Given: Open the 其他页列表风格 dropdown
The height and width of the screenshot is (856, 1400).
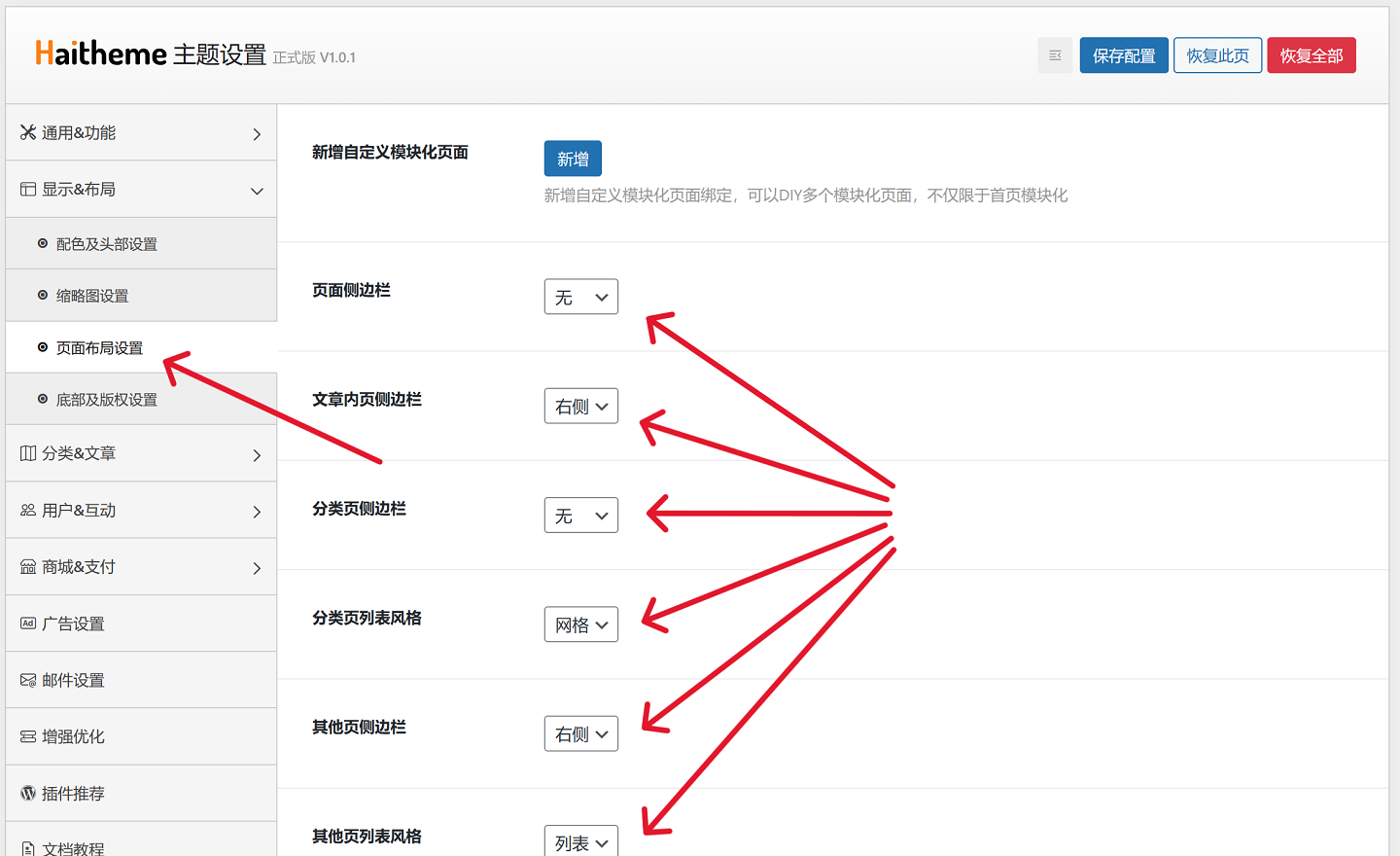Looking at the screenshot, I should 581,841.
